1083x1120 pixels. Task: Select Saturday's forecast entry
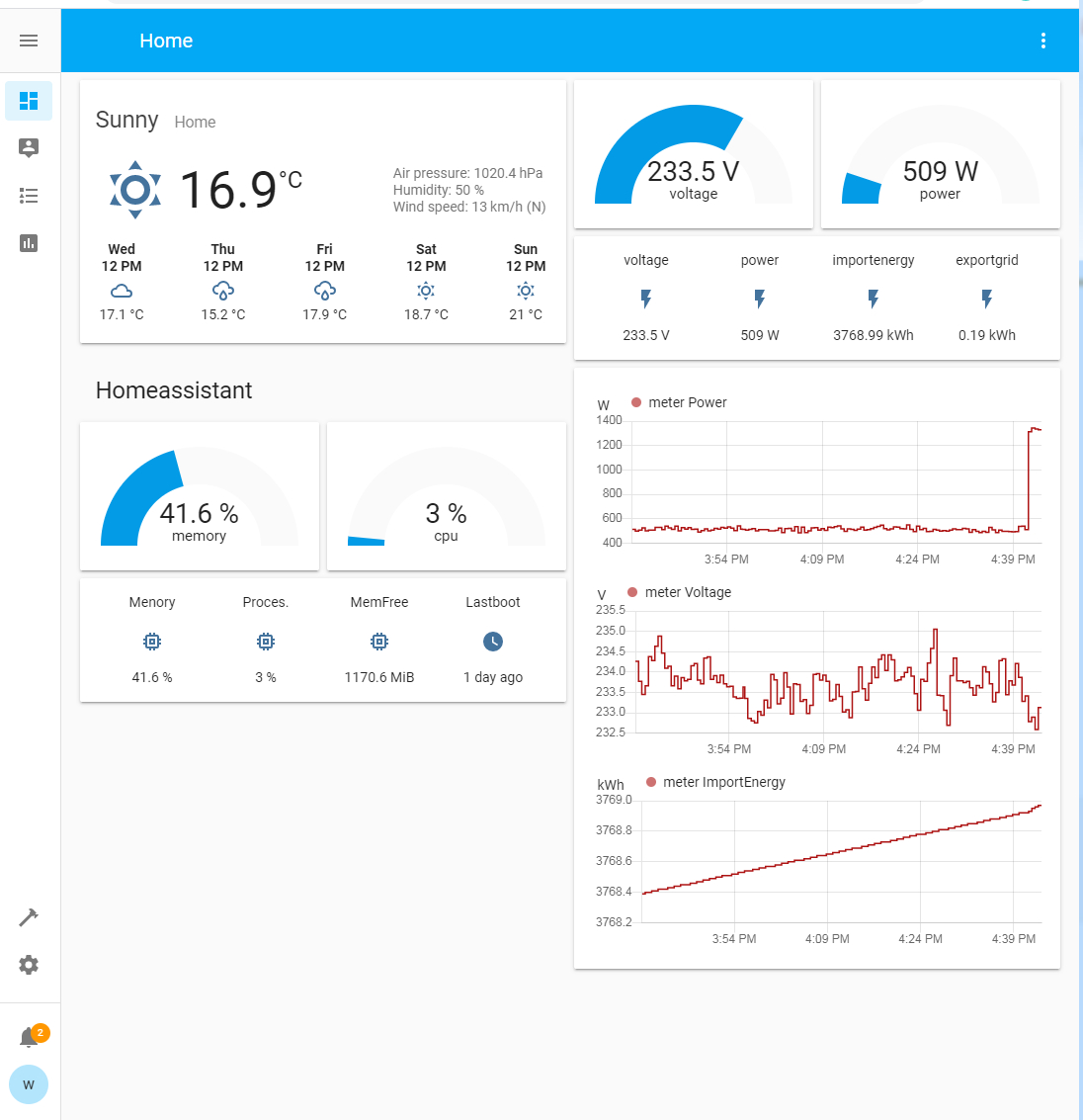point(426,282)
